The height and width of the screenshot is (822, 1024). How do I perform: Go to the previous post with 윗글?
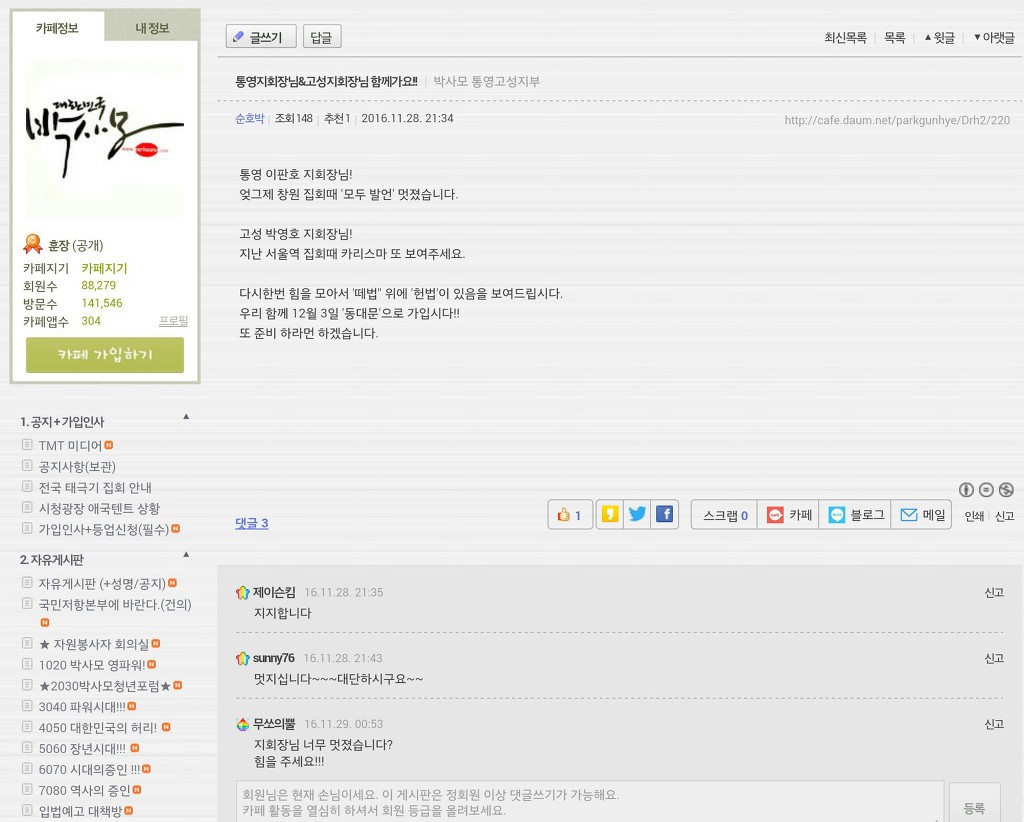(x=939, y=38)
